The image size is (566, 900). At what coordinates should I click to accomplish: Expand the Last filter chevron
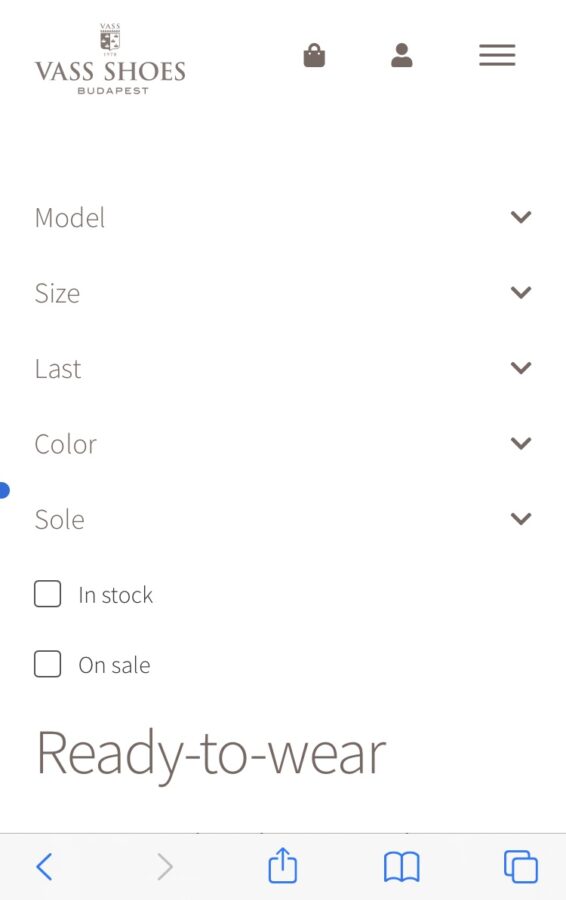[521, 367]
